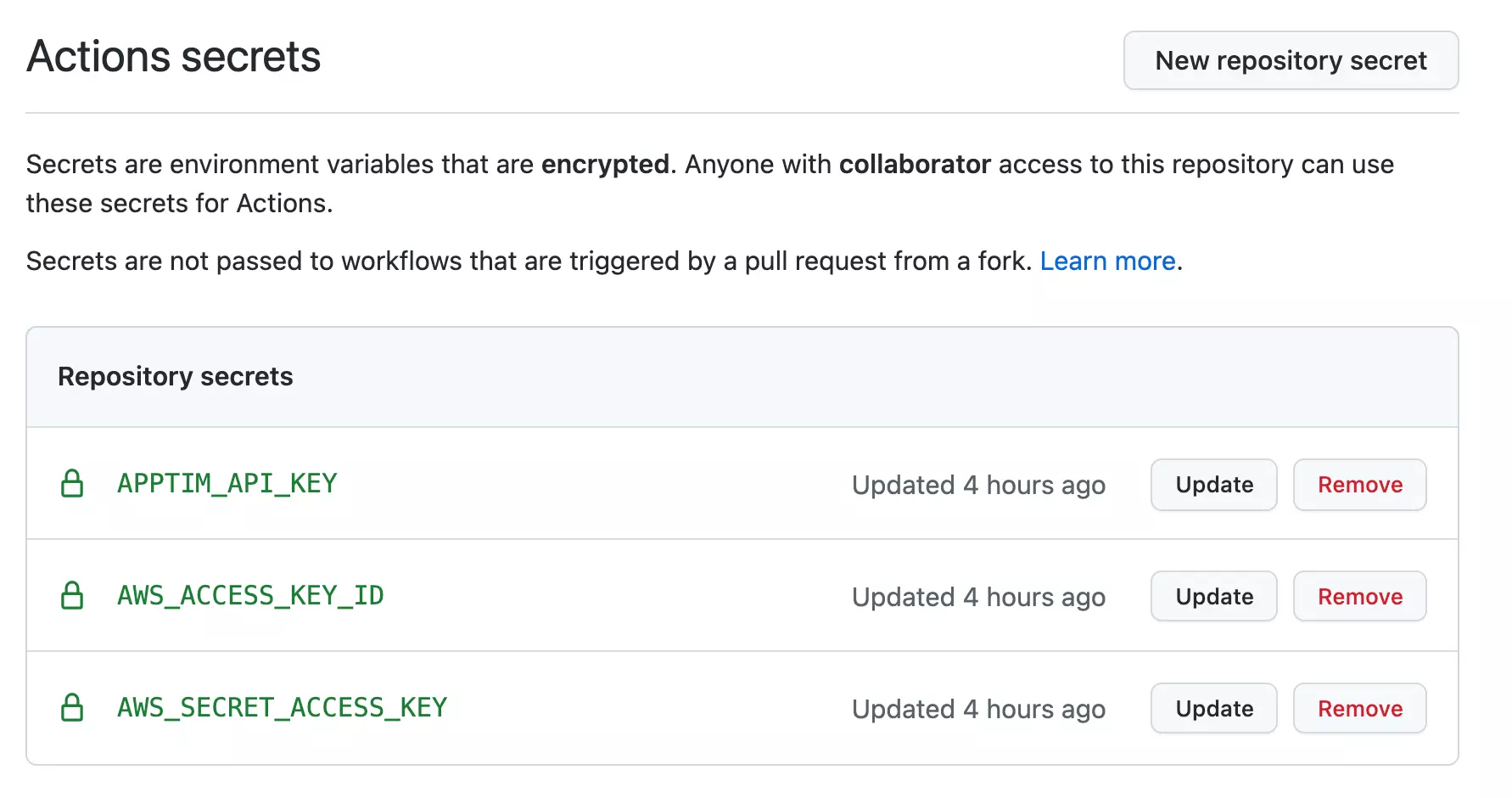1512x798 pixels.
Task: Click the Actions secrets page title
Action: [x=173, y=56]
